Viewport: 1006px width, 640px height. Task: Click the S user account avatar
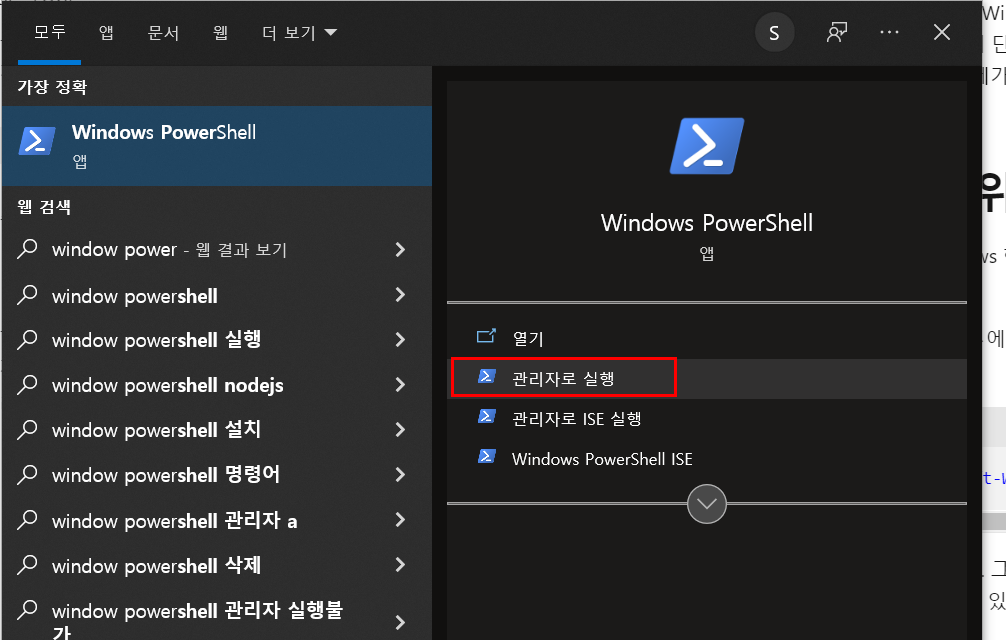[x=774, y=33]
